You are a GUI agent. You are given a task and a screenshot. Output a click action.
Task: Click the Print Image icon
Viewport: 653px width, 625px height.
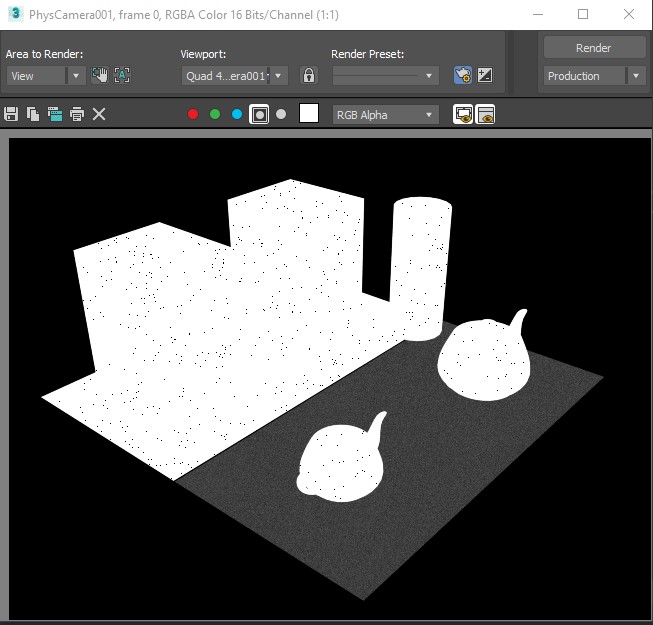tap(77, 114)
